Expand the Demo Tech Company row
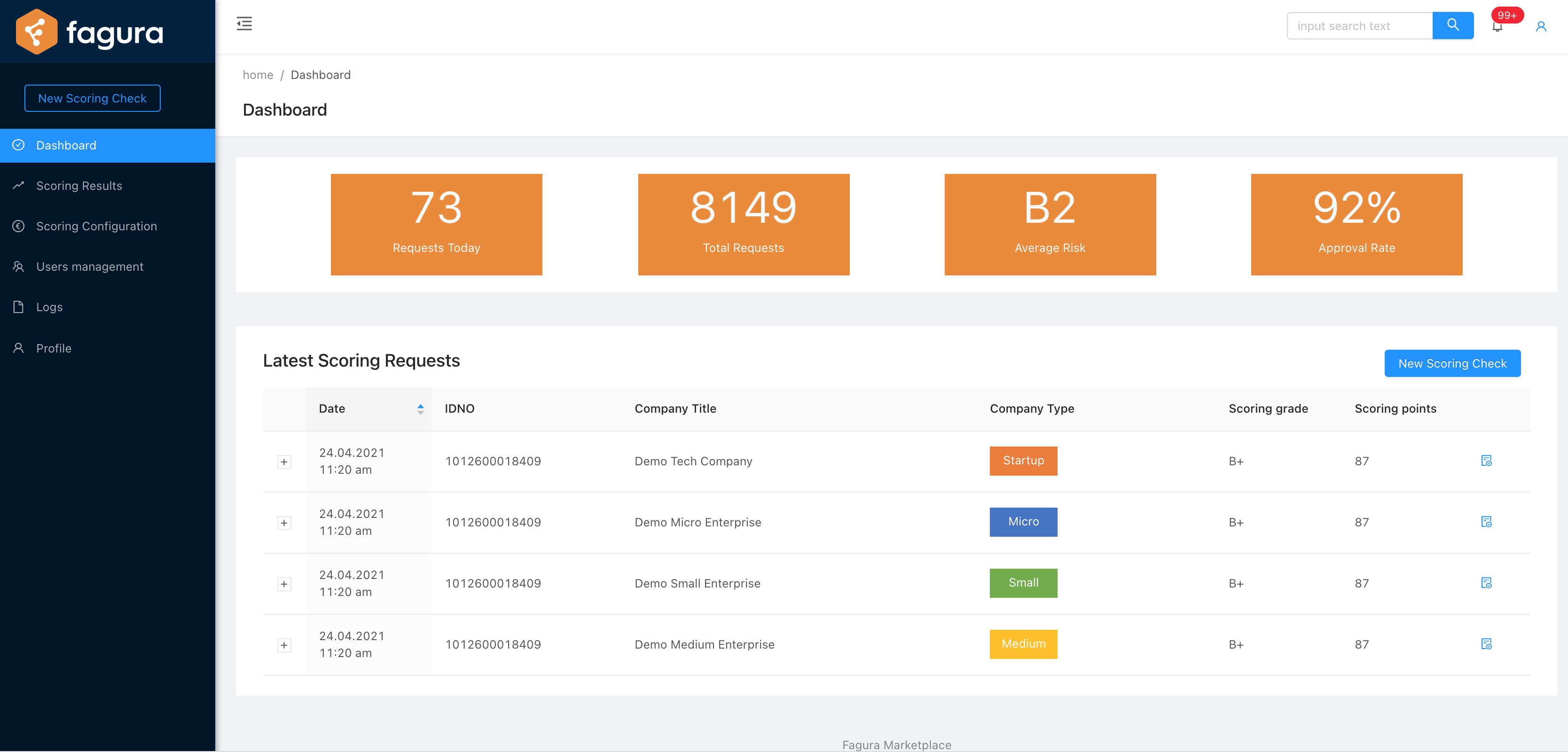Viewport: 1568px width, 752px height. click(x=283, y=462)
